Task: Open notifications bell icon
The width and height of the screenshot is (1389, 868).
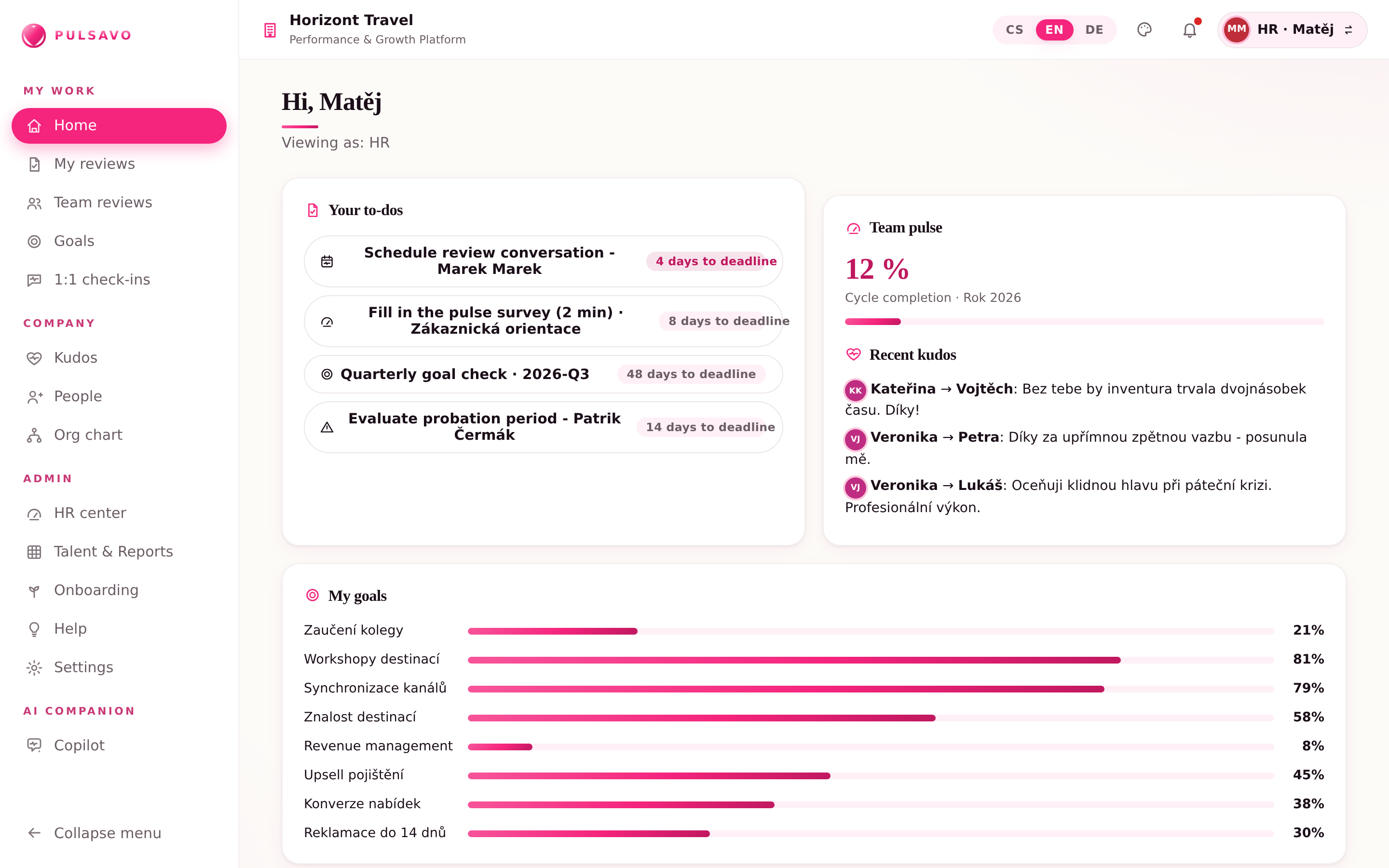Action: click(x=1190, y=30)
